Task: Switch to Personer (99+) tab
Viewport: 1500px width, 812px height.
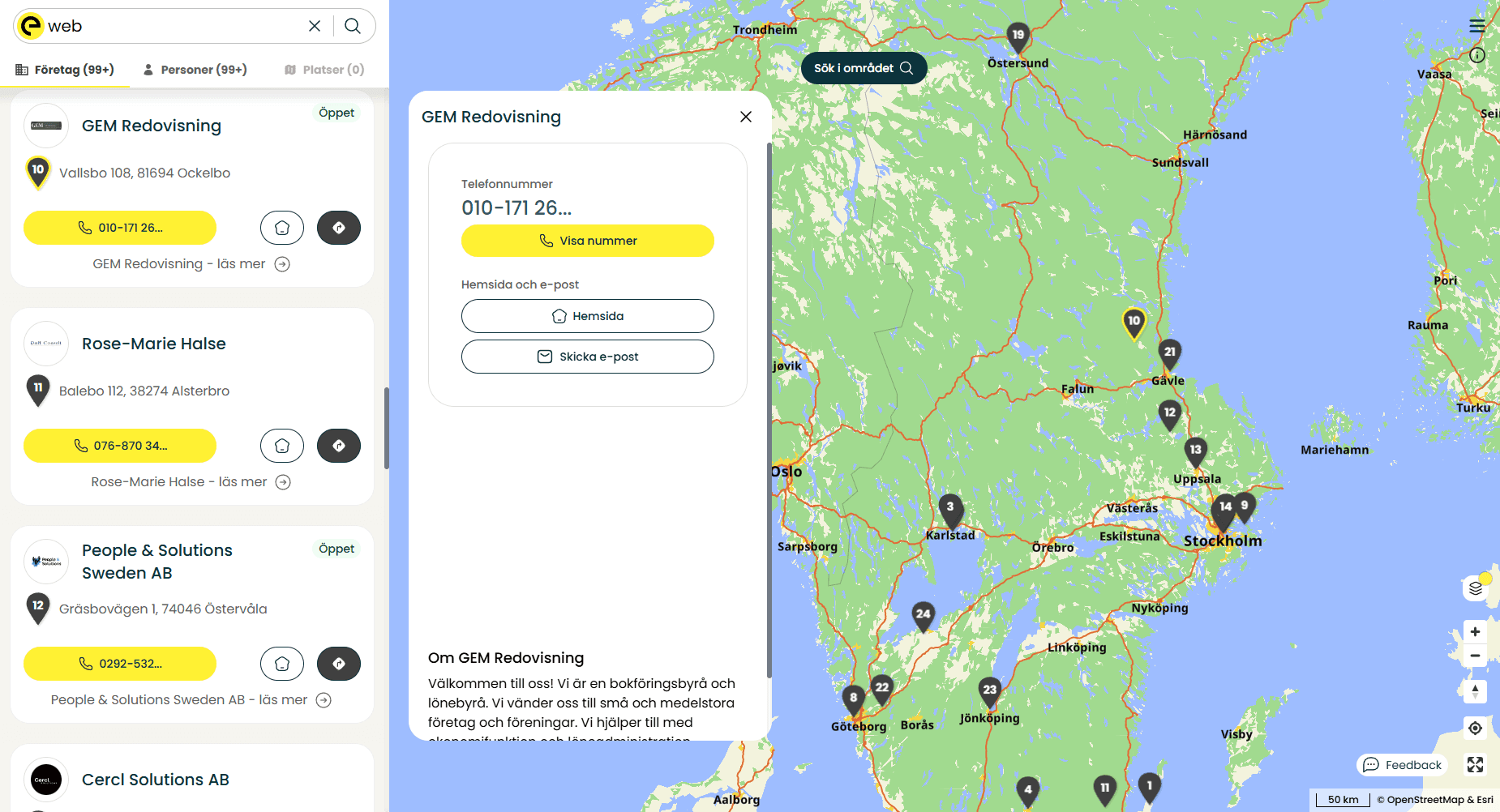Action: click(195, 70)
